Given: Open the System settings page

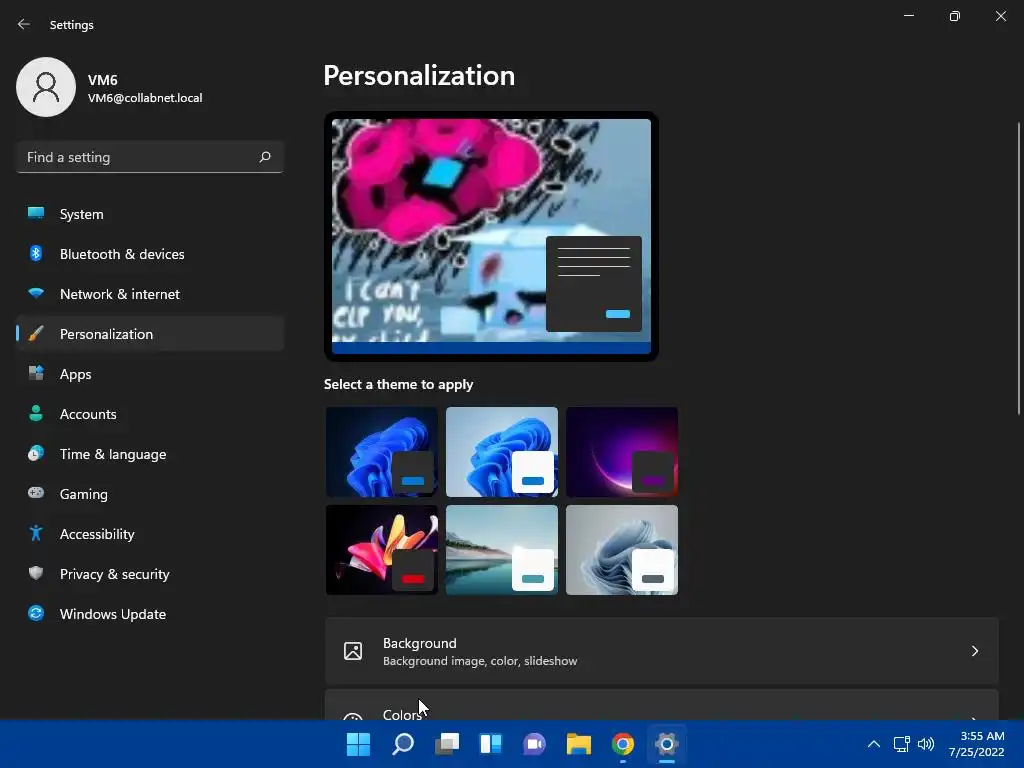Looking at the screenshot, I should pyautogui.click(x=150, y=214).
